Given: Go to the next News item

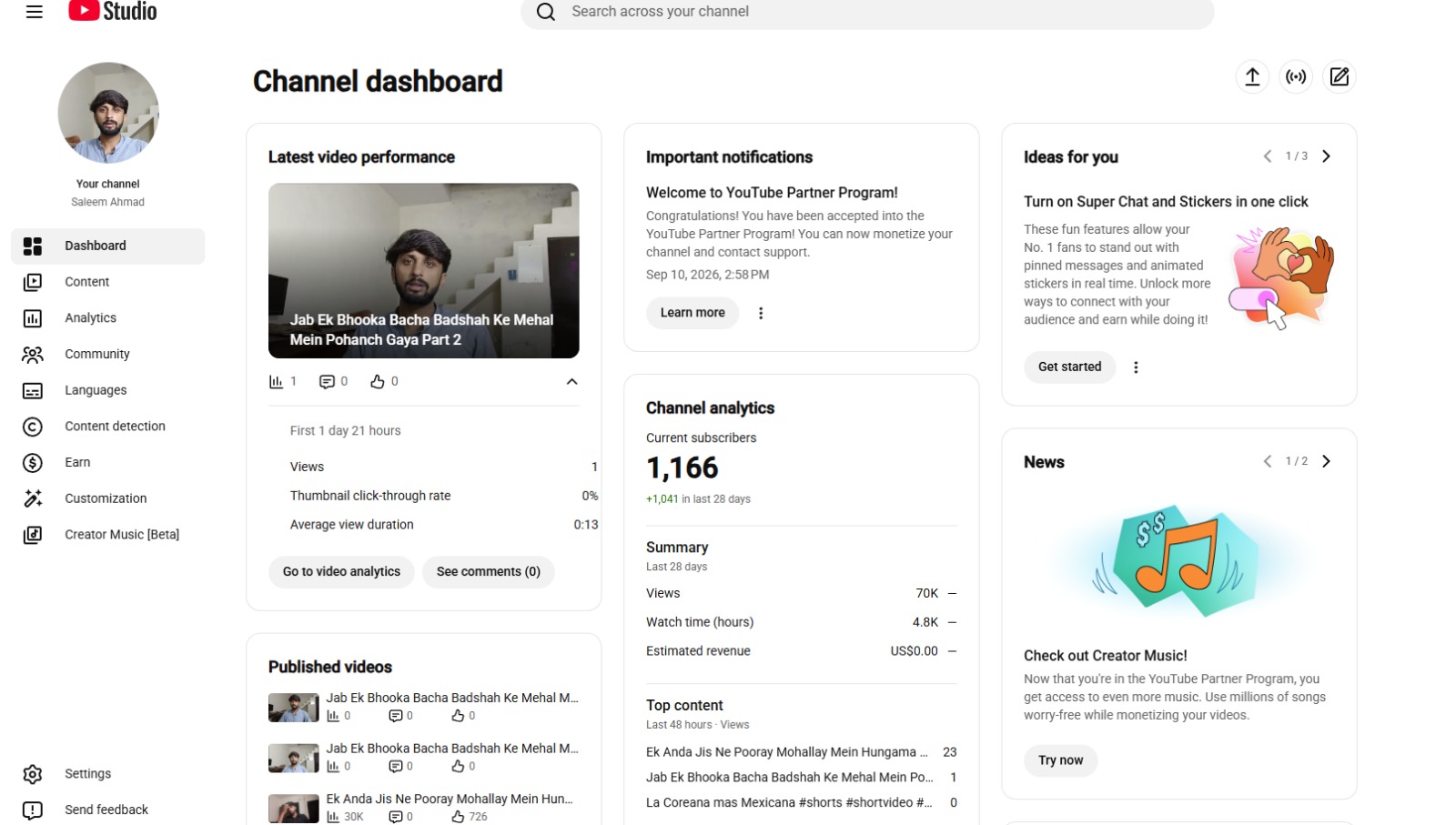Looking at the screenshot, I should (1326, 461).
